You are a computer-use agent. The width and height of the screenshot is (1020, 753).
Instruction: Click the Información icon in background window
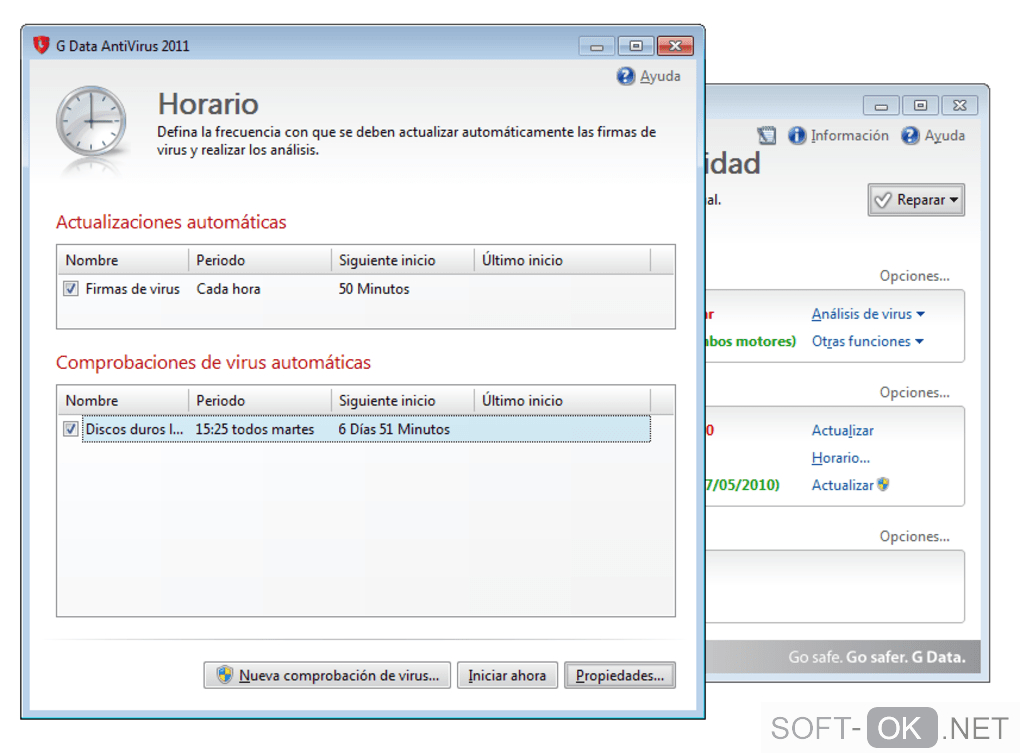pyautogui.click(x=797, y=135)
